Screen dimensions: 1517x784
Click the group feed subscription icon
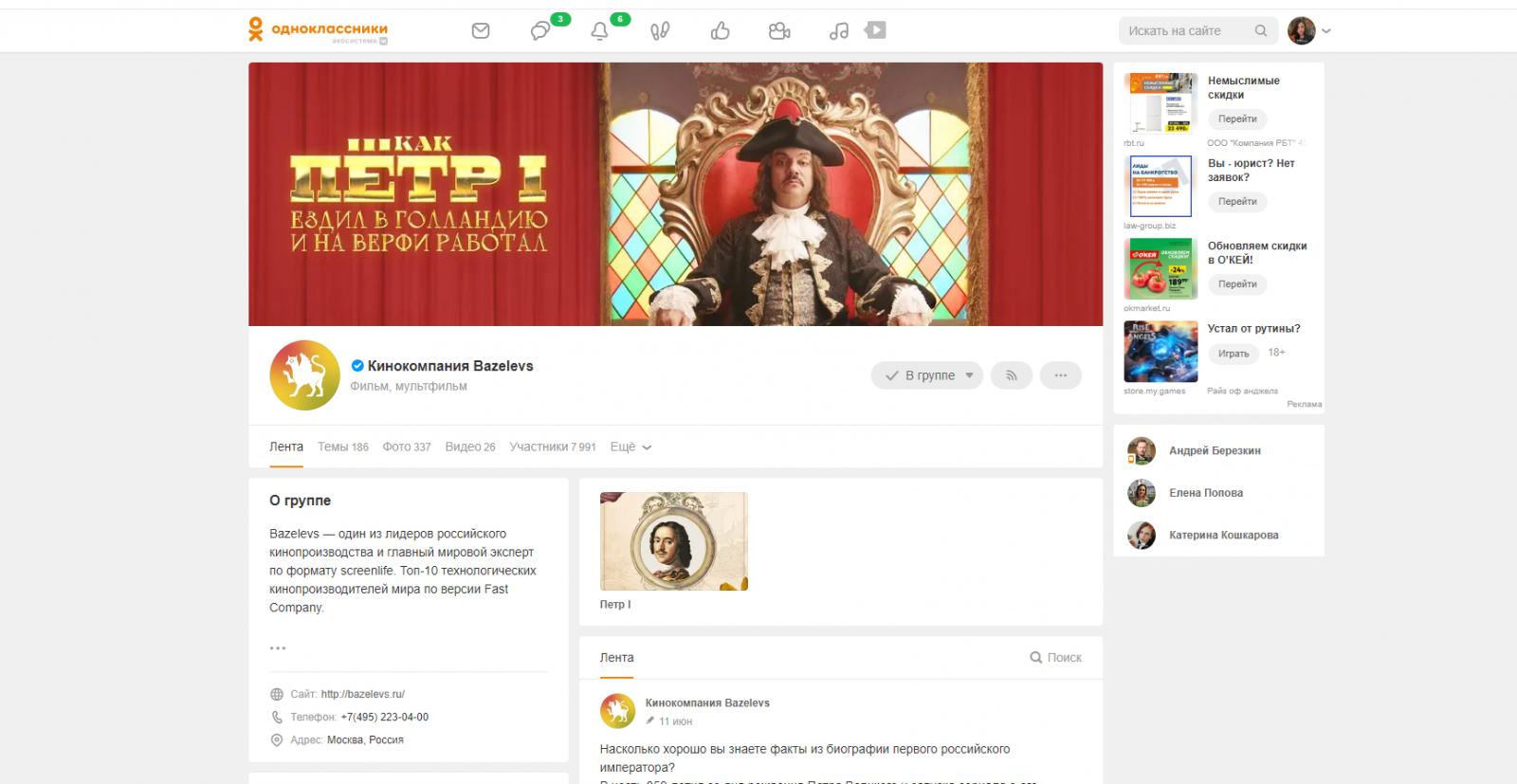(1012, 375)
